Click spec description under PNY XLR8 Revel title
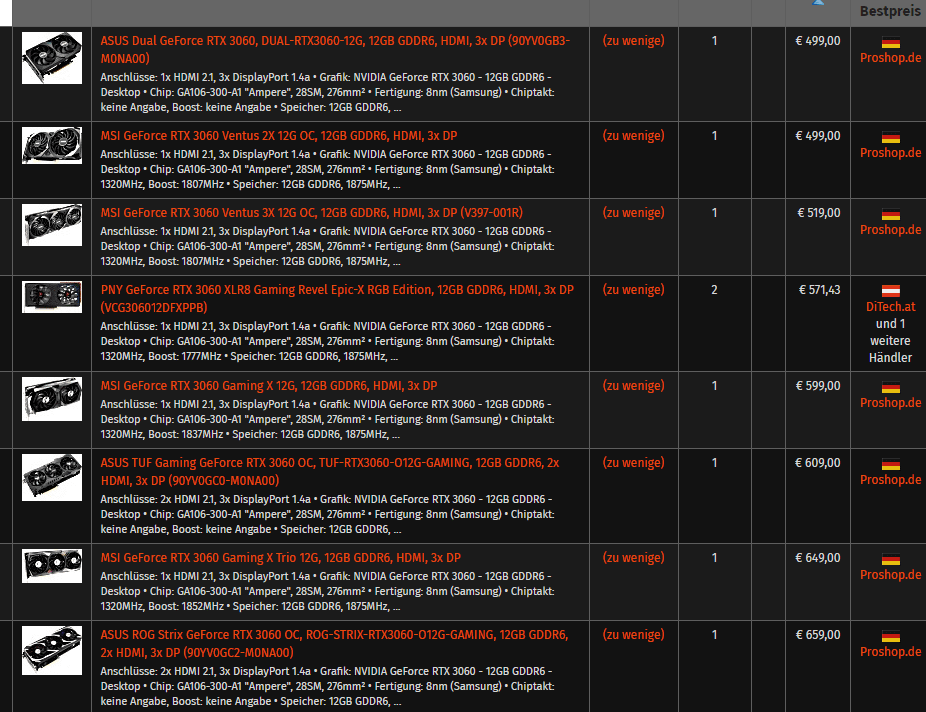This screenshot has height=712, width=926. click(x=327, y=341)
